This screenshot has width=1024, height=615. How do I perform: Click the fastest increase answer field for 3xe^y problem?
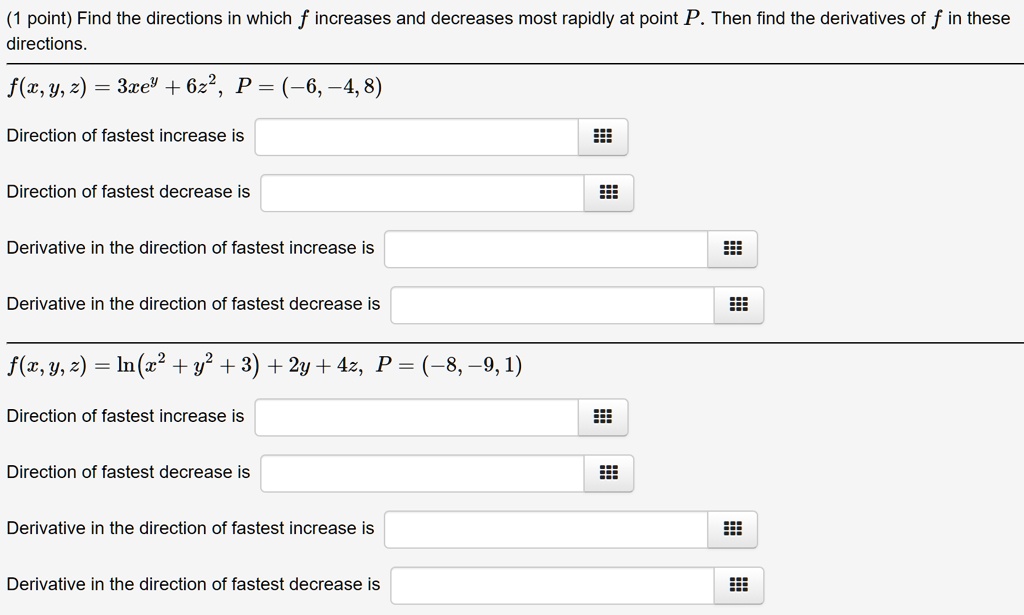(x=415, y=136)
